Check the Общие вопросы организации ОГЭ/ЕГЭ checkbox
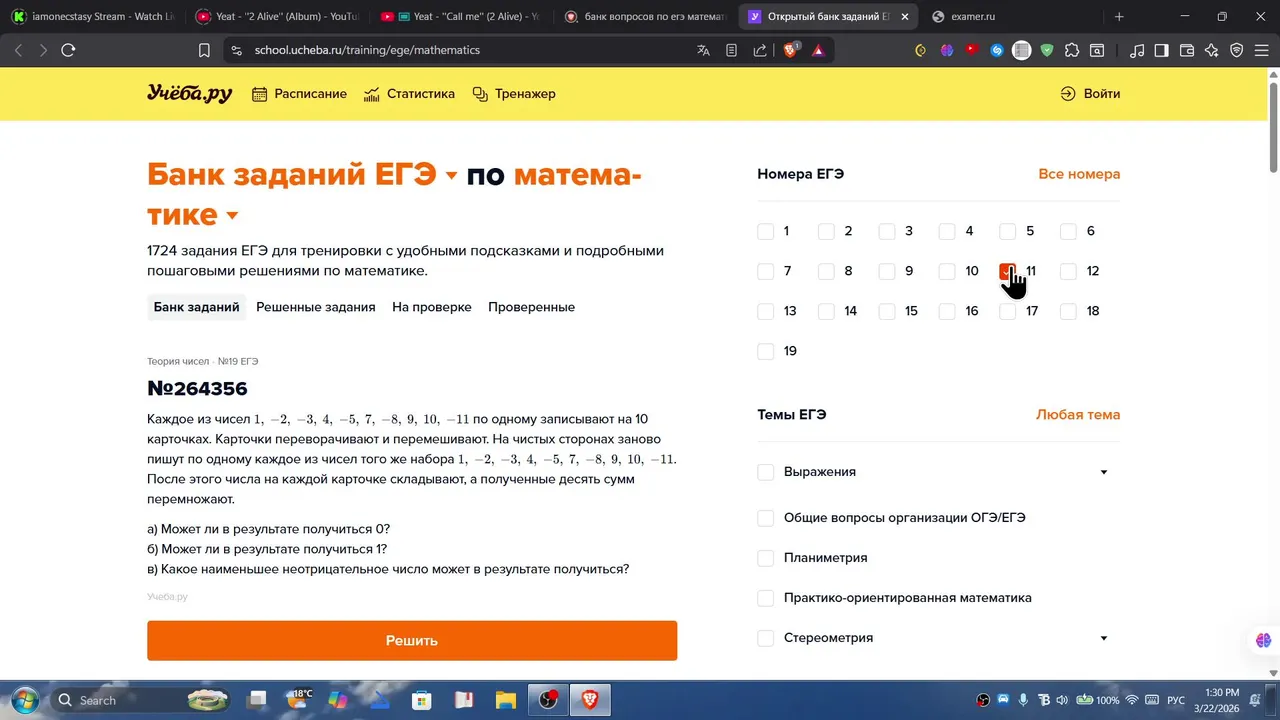1280x720 pixels. [x=766, y=518]
